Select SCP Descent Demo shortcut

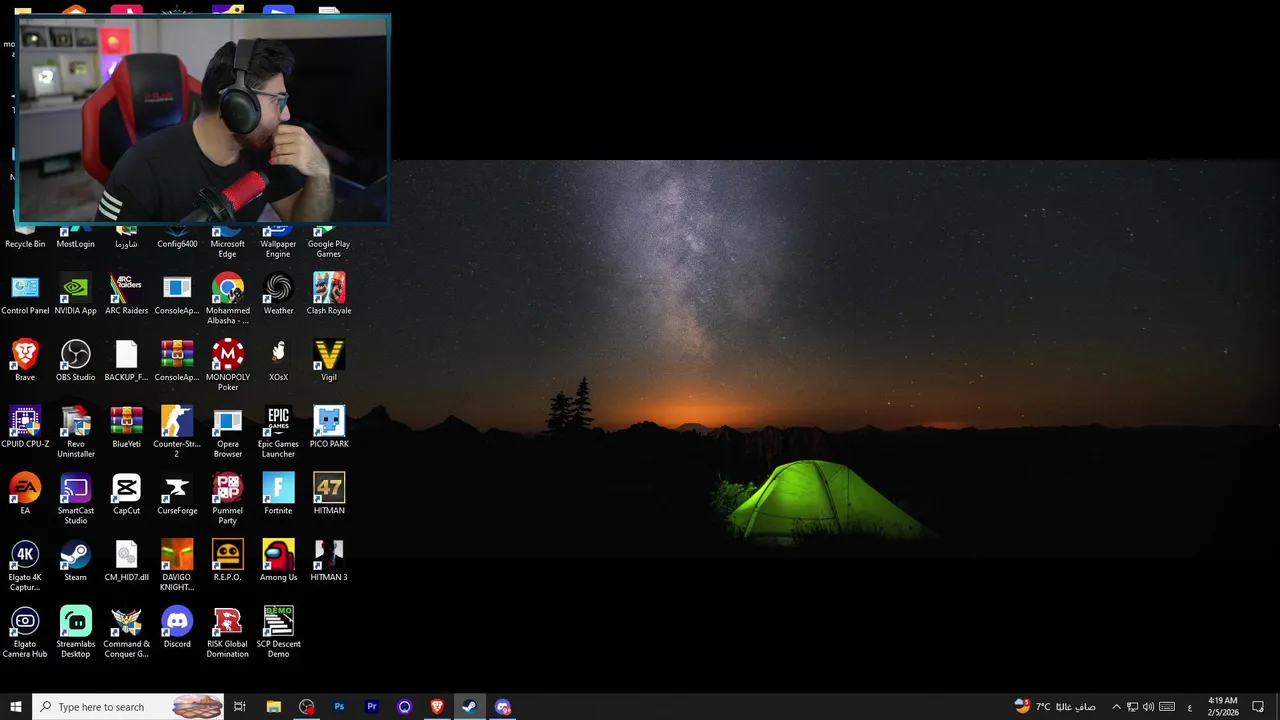tap(278, 632)
